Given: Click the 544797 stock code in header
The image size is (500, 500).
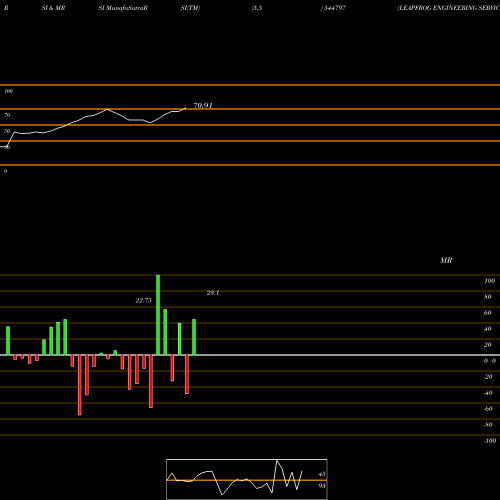Looking at the screenshot, I should (334, 8).
